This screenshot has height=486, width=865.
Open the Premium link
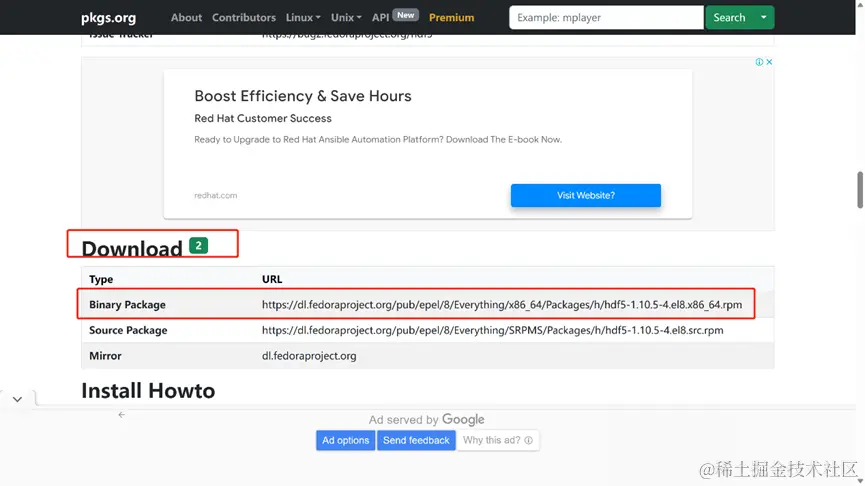tap(451, 18)
